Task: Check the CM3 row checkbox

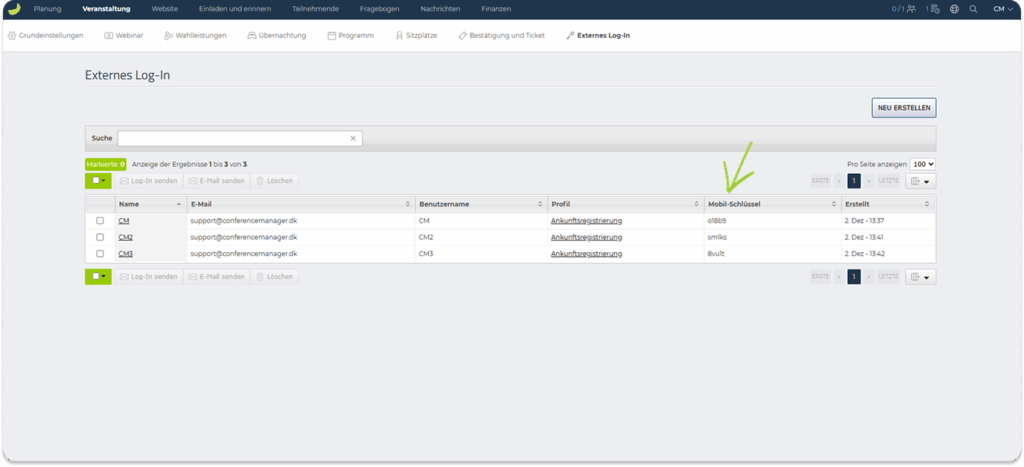Action: coord(100,254)
